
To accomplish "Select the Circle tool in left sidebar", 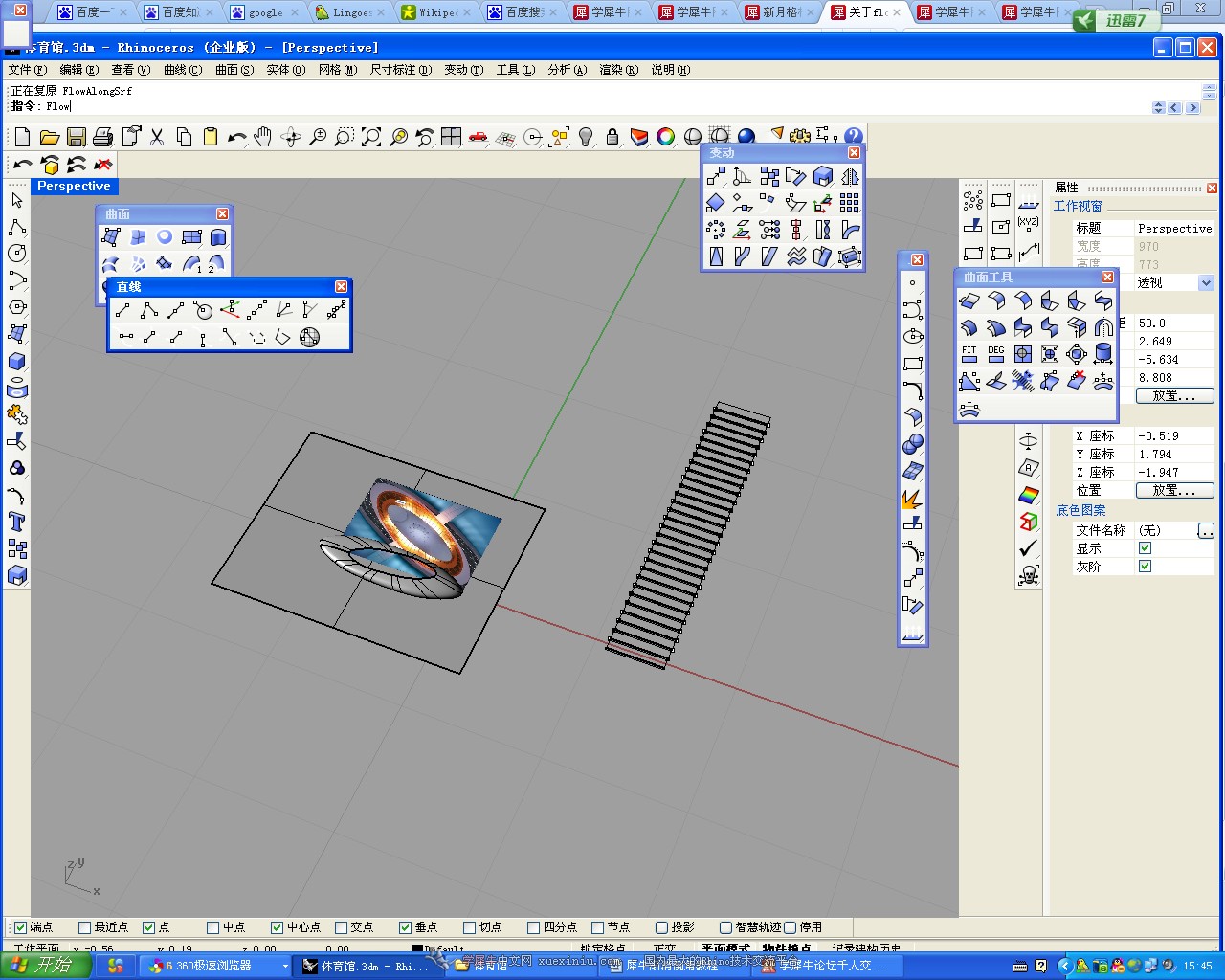I will click(x=17, y=254).
